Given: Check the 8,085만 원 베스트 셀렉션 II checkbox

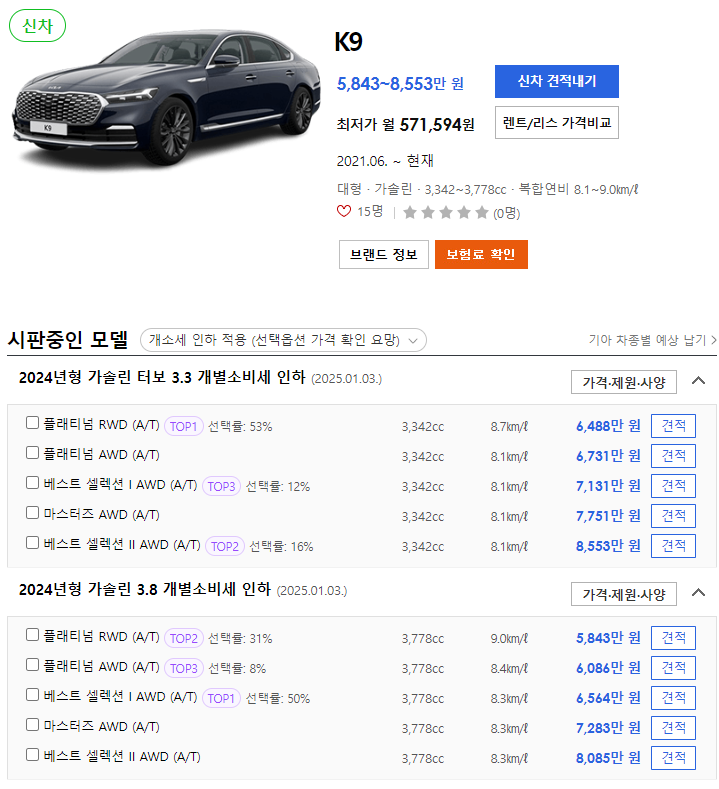Looking at the screenshot, I should coord(32,754).
